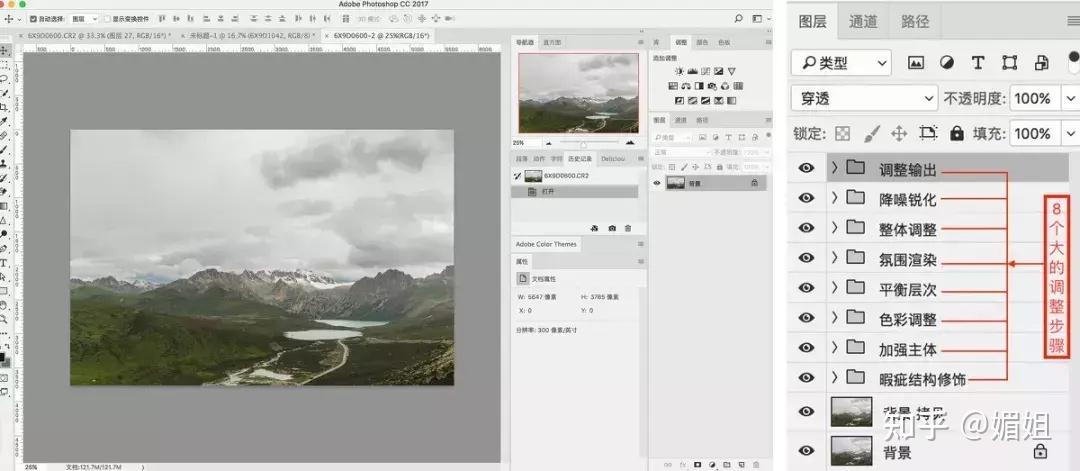Image resolution: width=1080 pixels, height=471 pixels.
Task: Switch to the 路径 tab
Action: pos(915,21)
